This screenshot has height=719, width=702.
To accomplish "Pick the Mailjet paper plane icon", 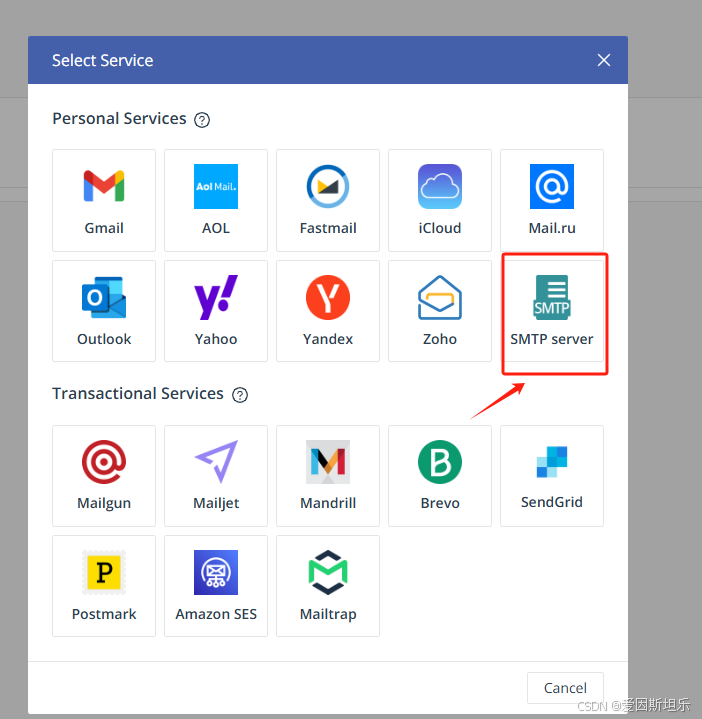I will click(216, 462).
